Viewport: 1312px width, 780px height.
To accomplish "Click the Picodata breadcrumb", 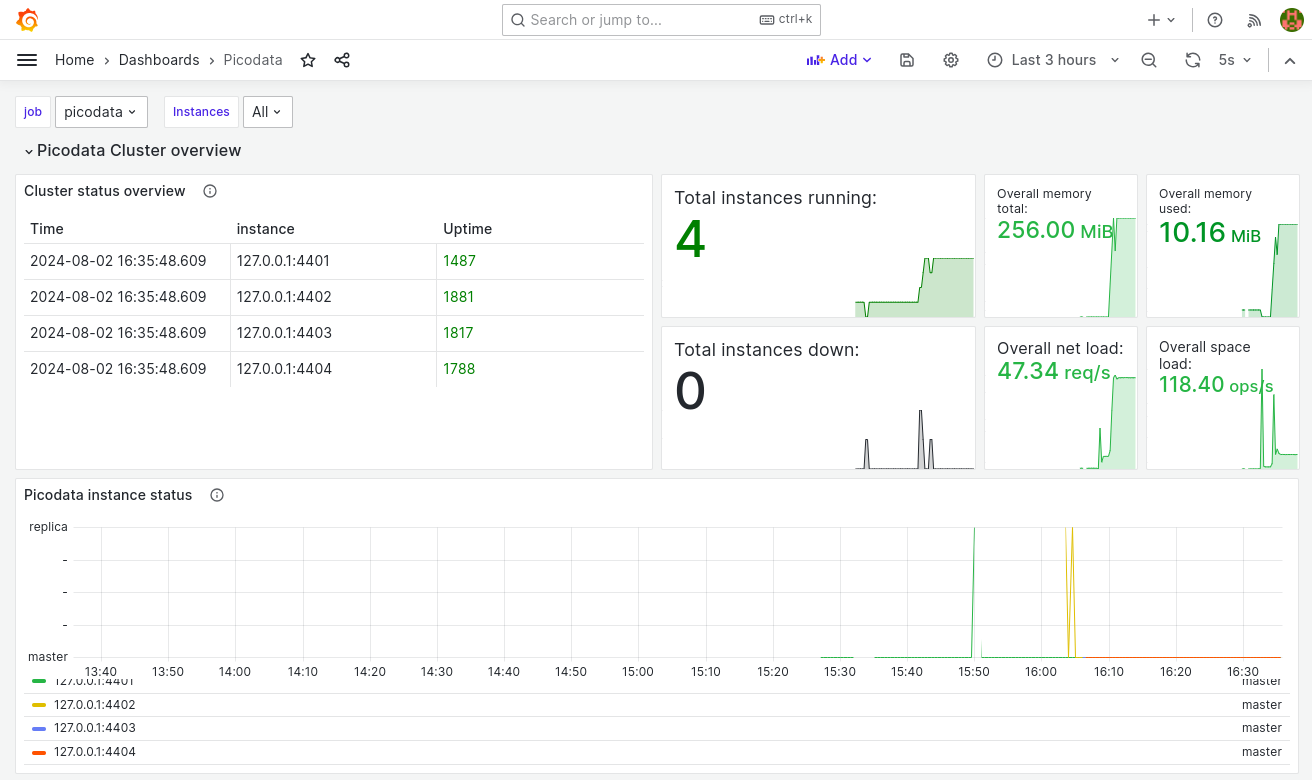I will pos(253,60).
